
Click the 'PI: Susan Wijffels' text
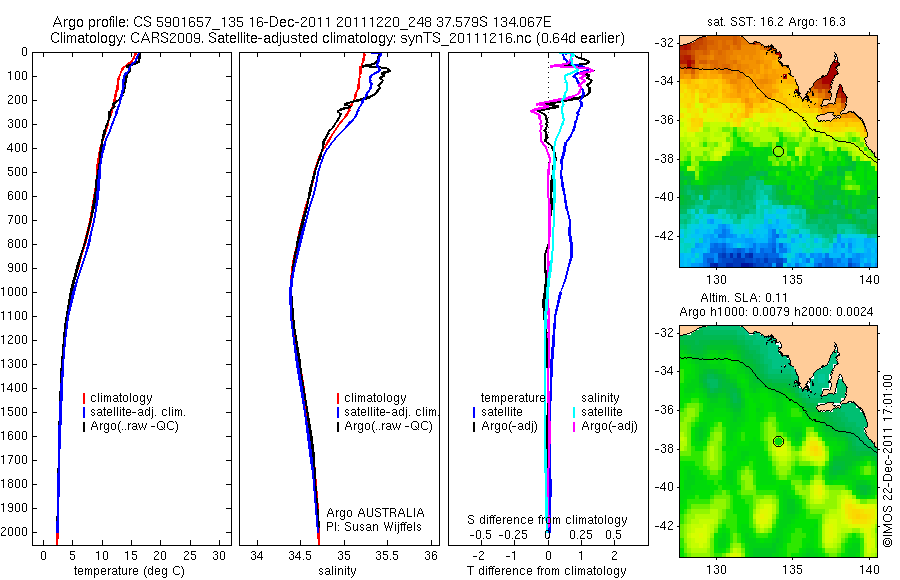(374, 527)
